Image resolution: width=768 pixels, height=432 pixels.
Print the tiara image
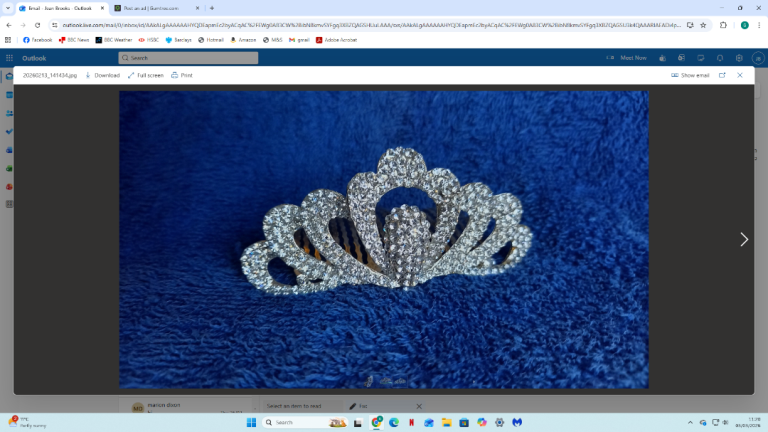click(x=182, y=75)
